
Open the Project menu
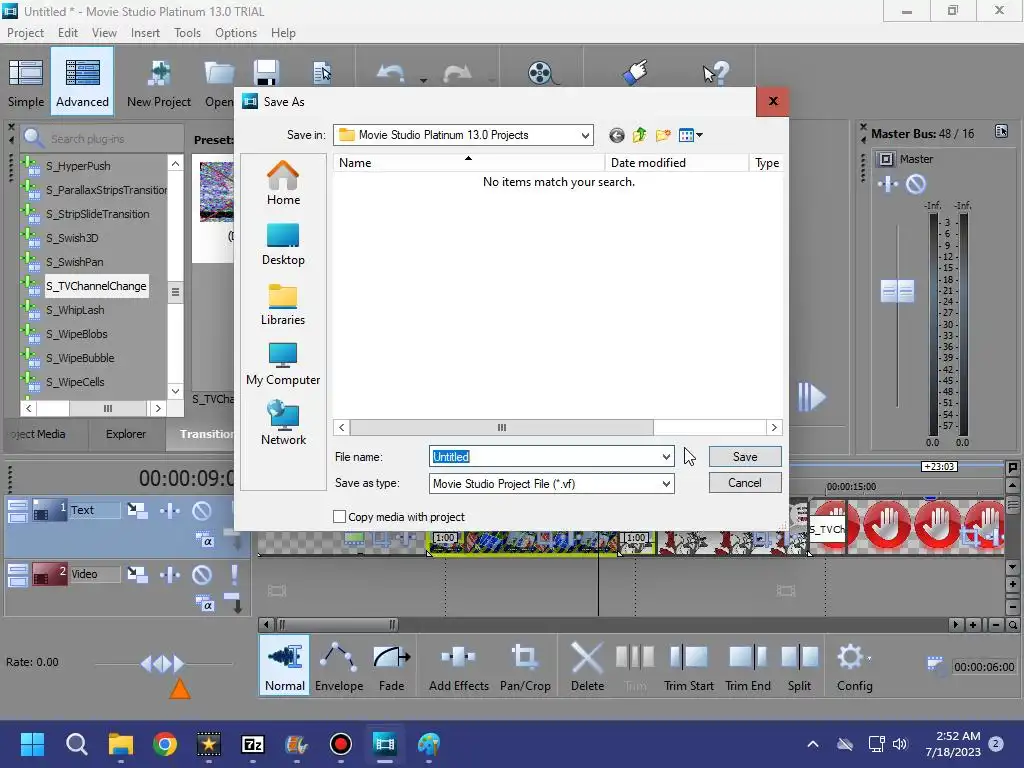25,33
